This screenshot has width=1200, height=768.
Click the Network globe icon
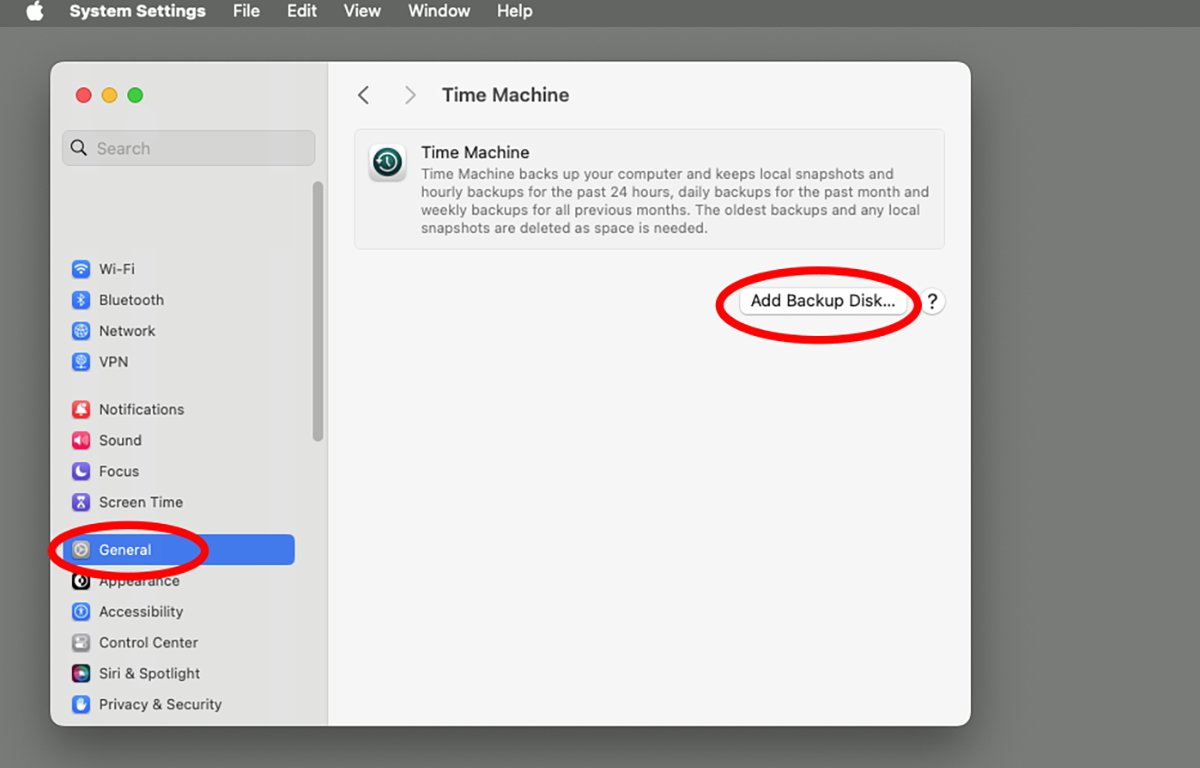coord(81,331)
